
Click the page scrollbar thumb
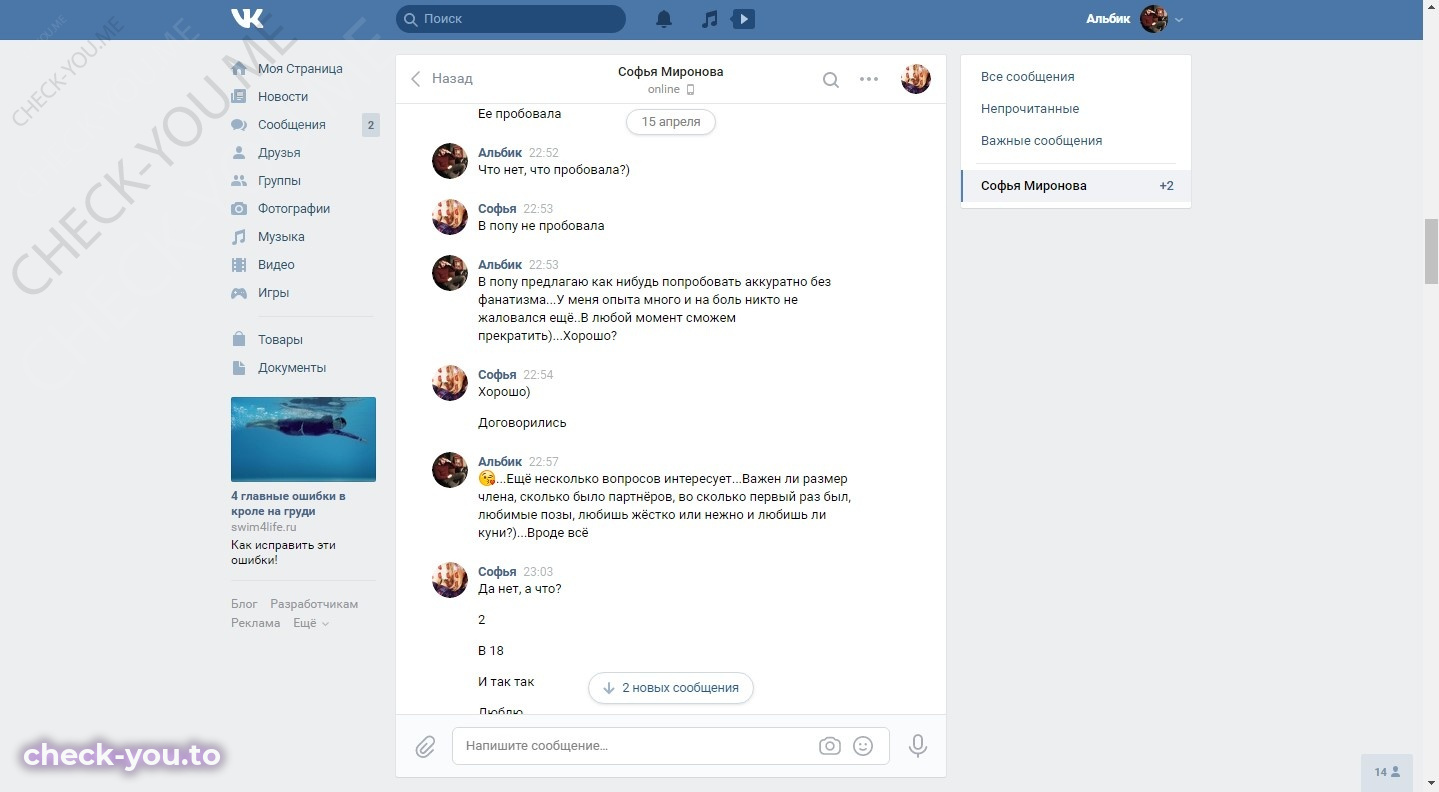(x=1431, y=250)
